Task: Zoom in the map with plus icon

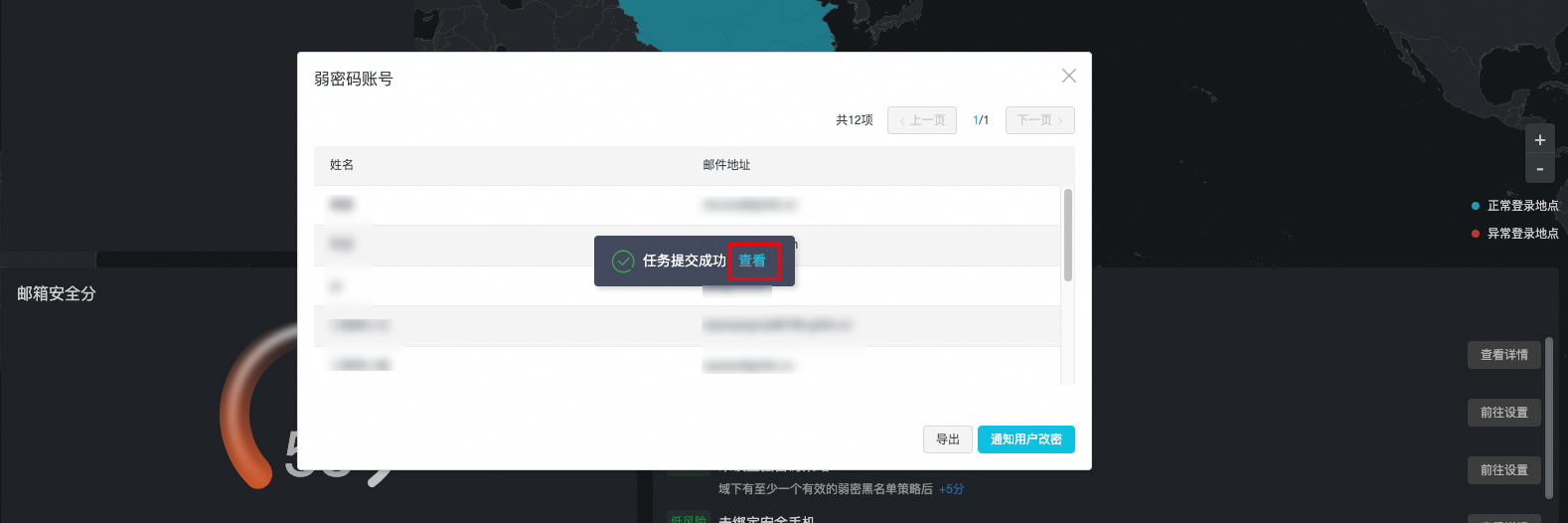Action: pyautogui.click(x=1539, y=140)
